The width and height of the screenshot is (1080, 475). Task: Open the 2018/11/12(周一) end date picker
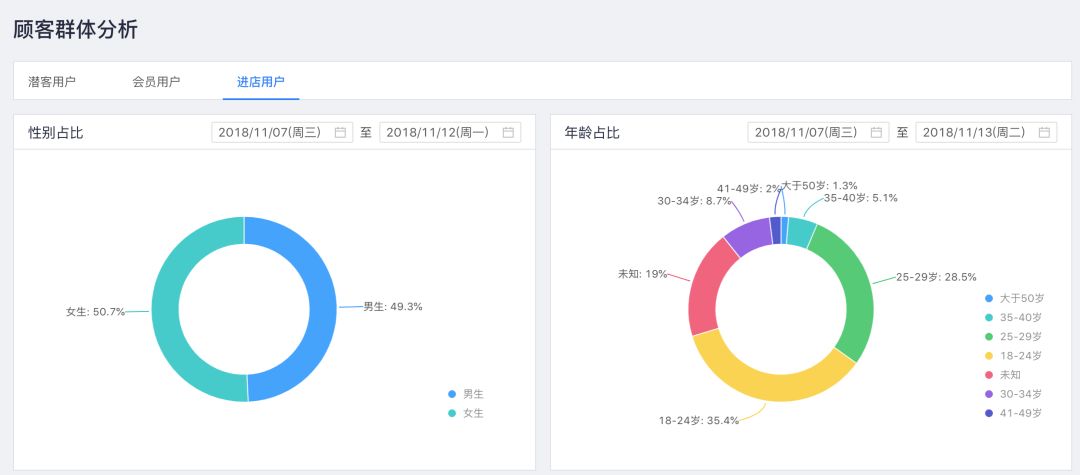pyautogui.click(x=438, y=132)
